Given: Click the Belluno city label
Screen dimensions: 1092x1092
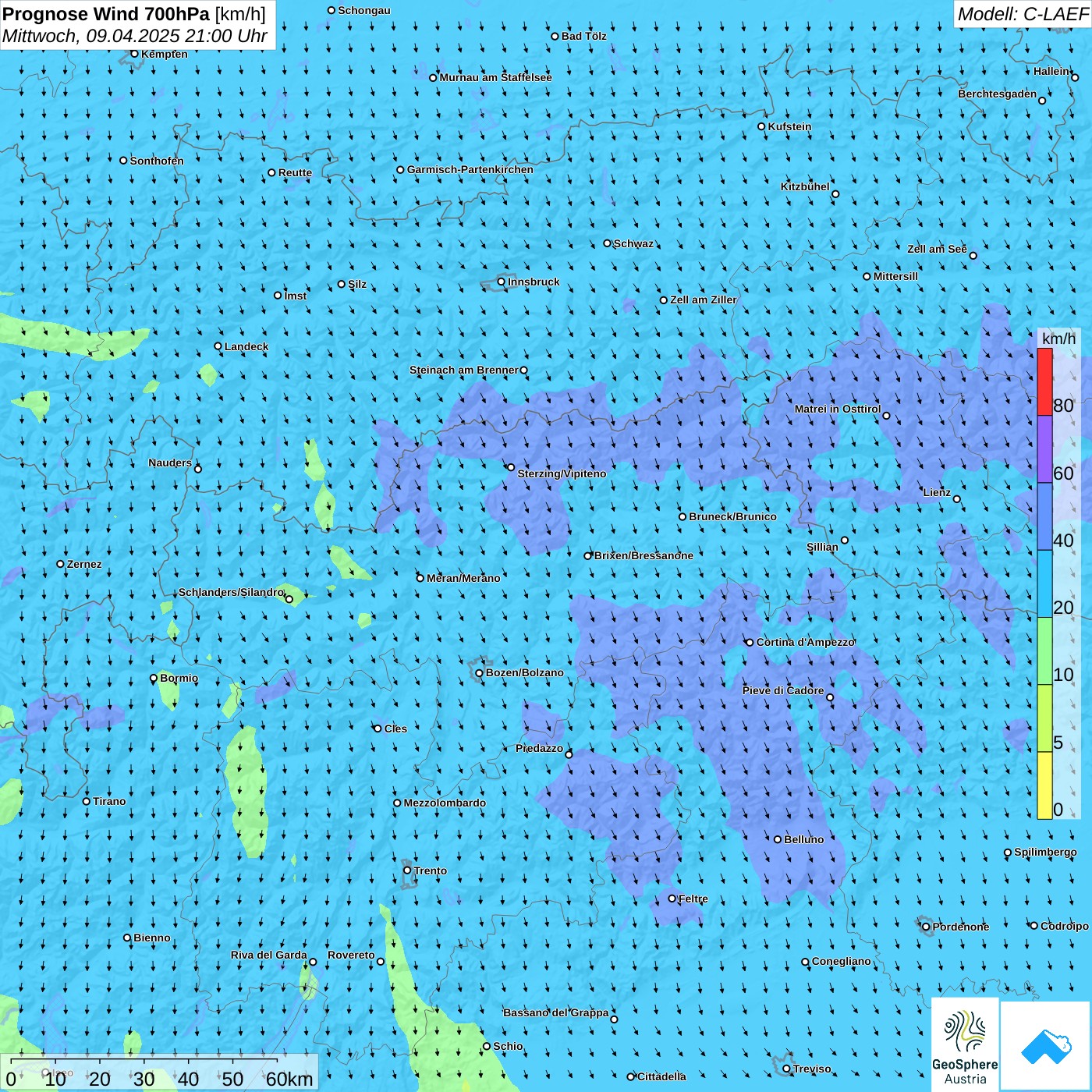Looking at the screenshot, I should pos(803,839).
